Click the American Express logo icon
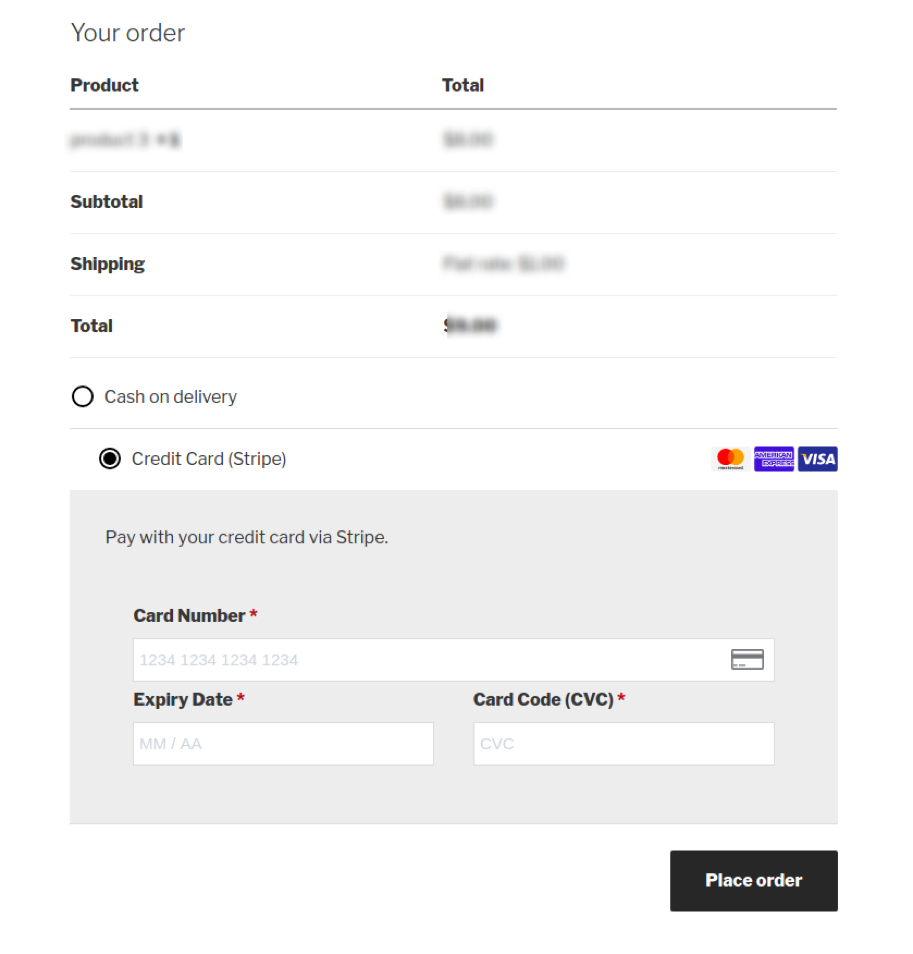Viewport: 913px width, 954px height. coord(774,459)
